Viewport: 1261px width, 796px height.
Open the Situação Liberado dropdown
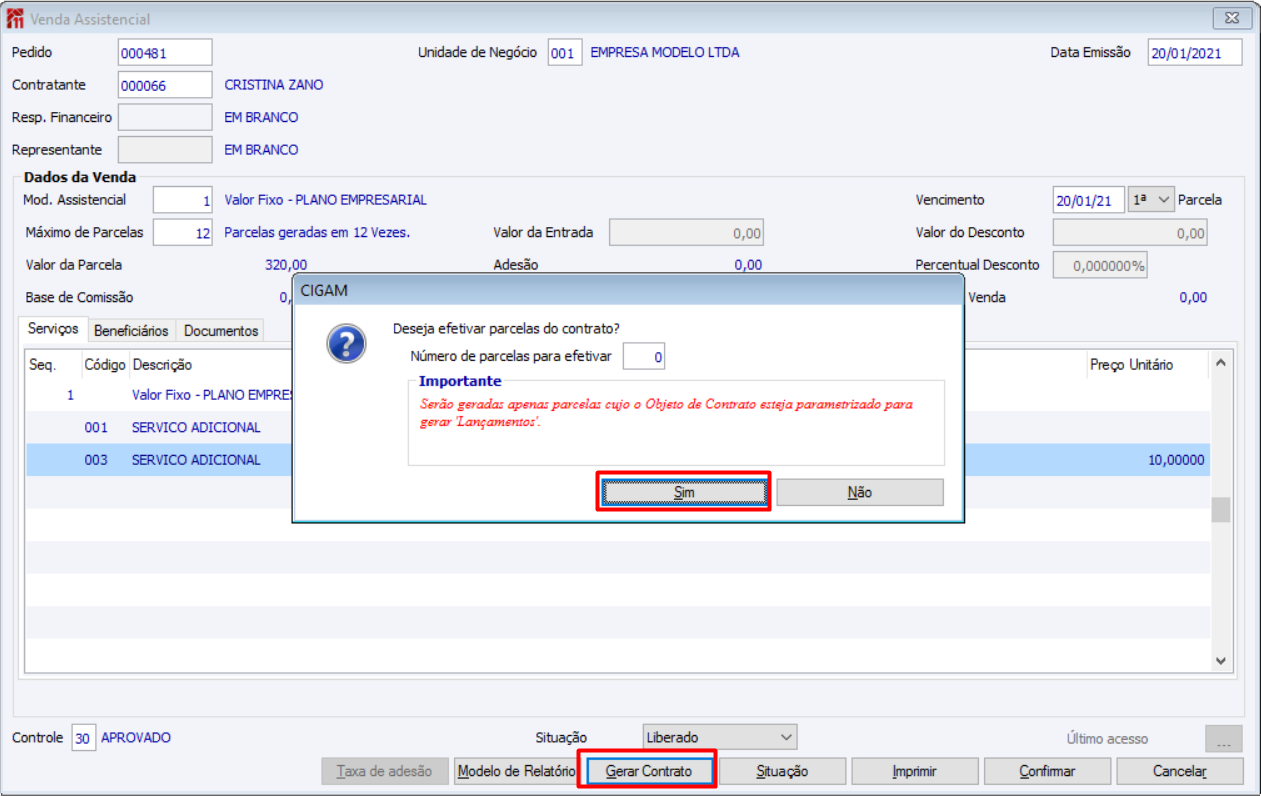click(x=719, y=737)
